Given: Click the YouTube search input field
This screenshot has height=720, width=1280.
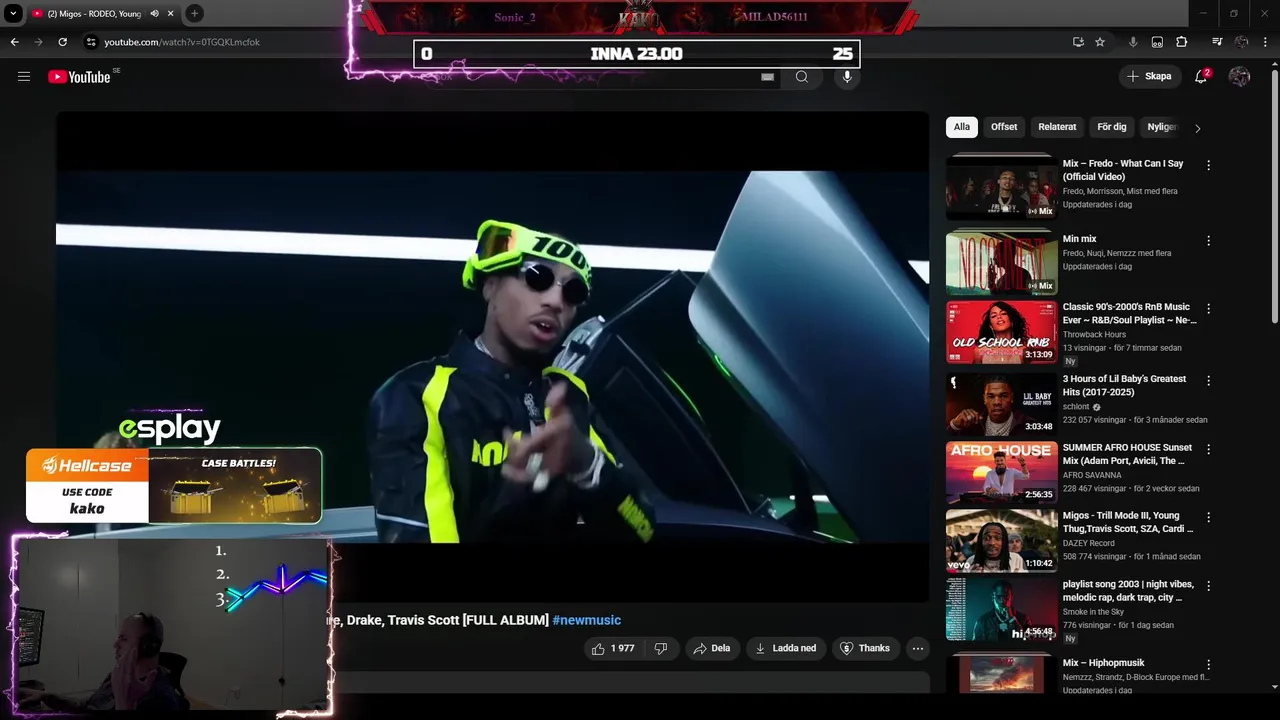Looking at the screenshot, I should (x=600, y=77).
